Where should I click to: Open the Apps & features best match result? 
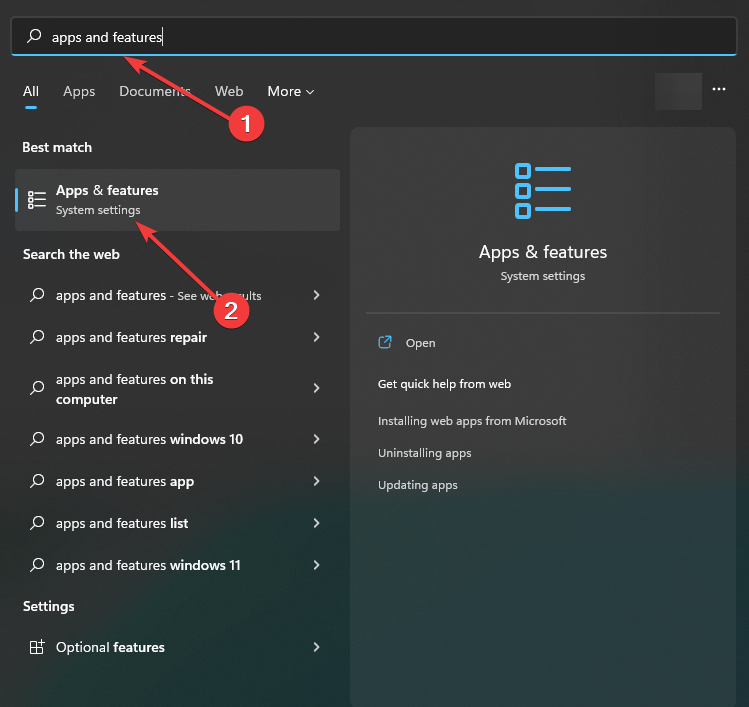178,200
